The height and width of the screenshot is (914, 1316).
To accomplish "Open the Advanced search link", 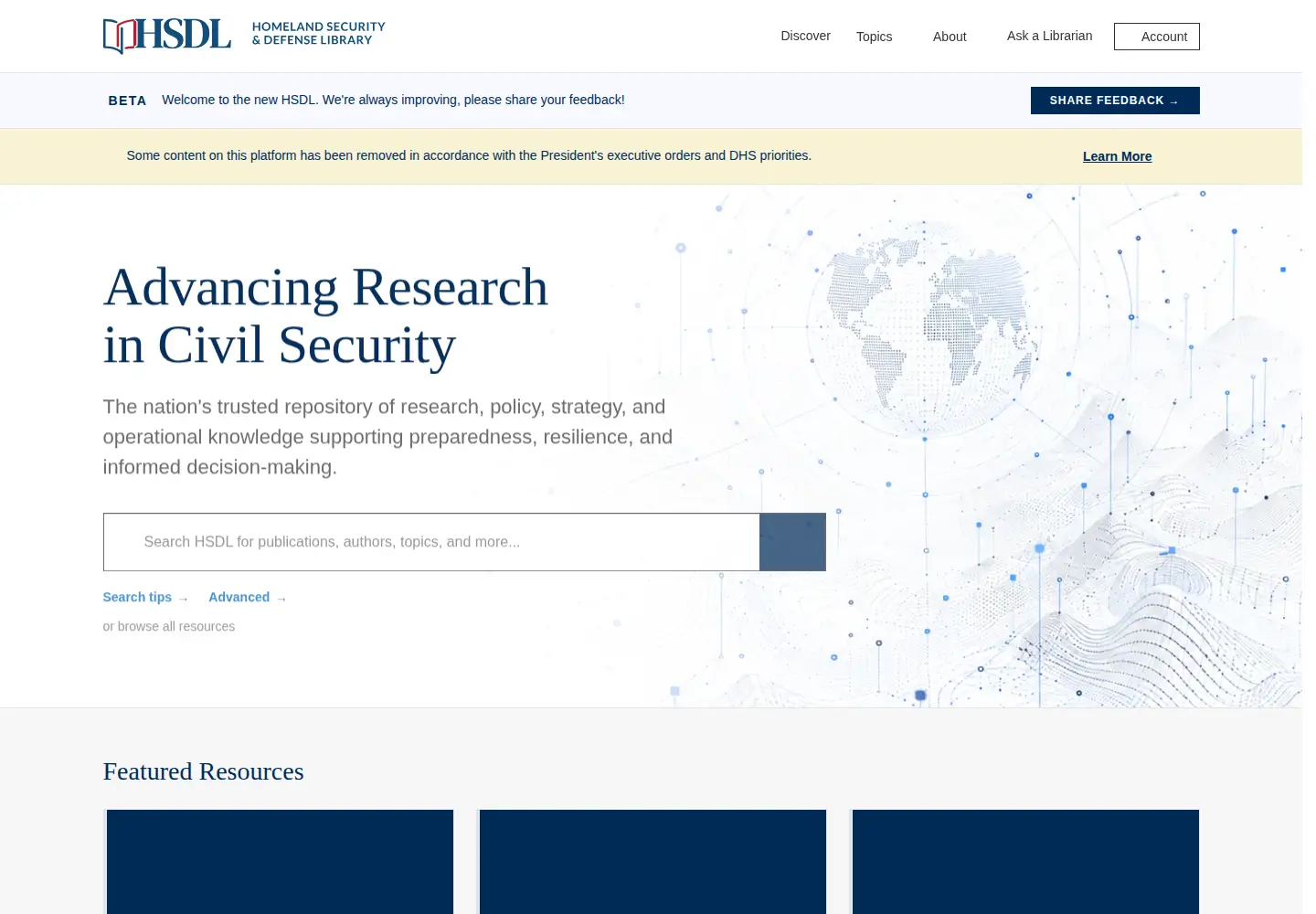I will point(247,597).
